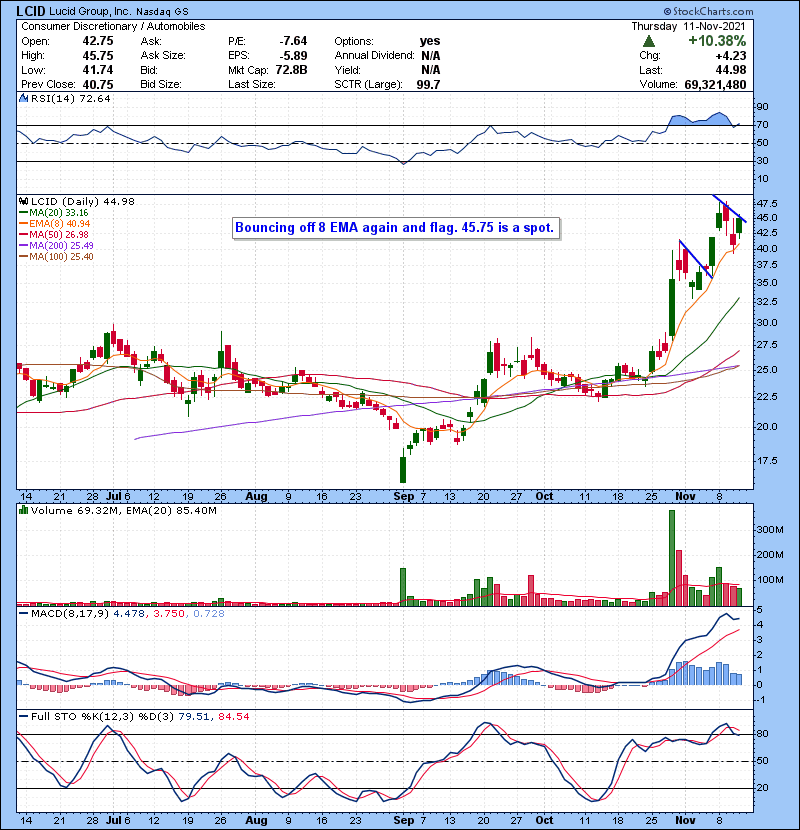Click the 200M volume axis label
The image size is (800, 830).
tap(770, 555)
